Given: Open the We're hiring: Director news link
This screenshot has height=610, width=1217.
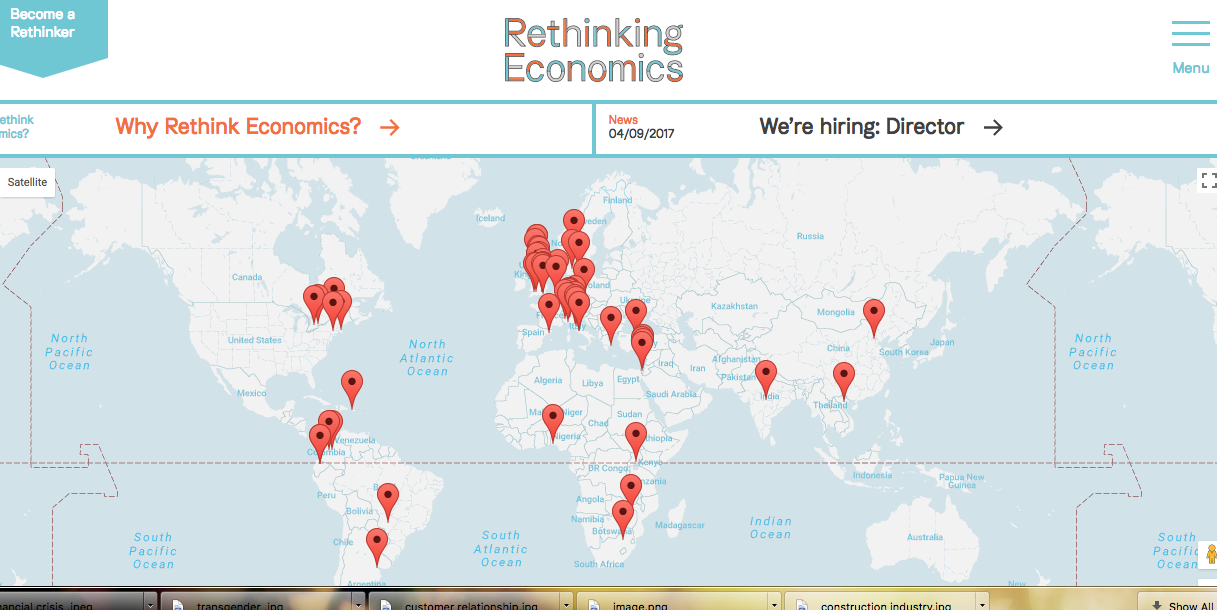Looking at the screenshot, I should pos(862,127).
